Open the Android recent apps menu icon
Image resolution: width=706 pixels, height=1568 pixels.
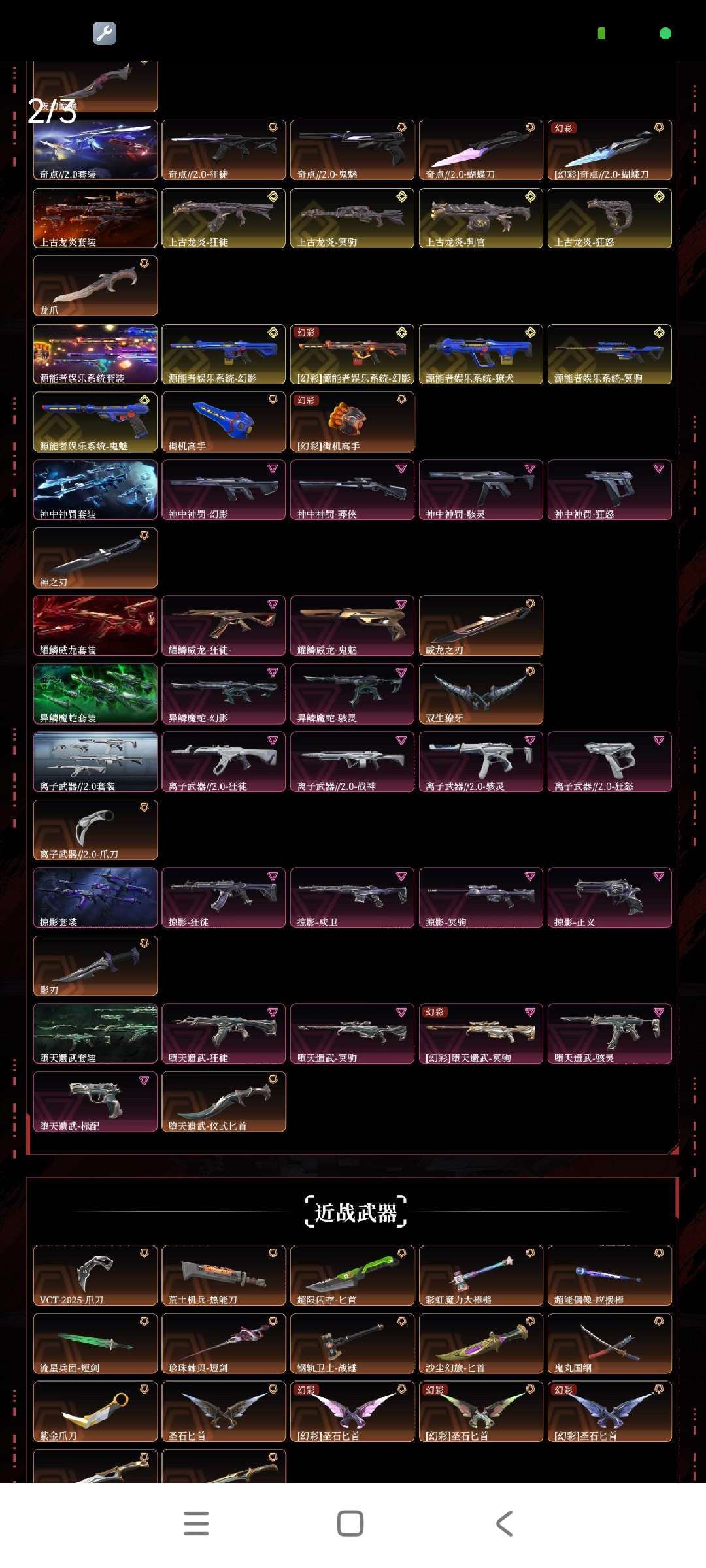coord(196,1523)
